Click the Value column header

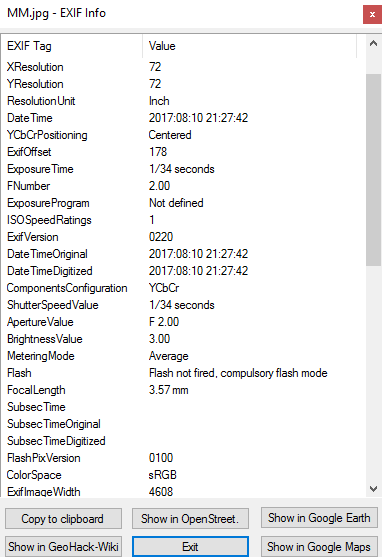click(x=249, y=46)
